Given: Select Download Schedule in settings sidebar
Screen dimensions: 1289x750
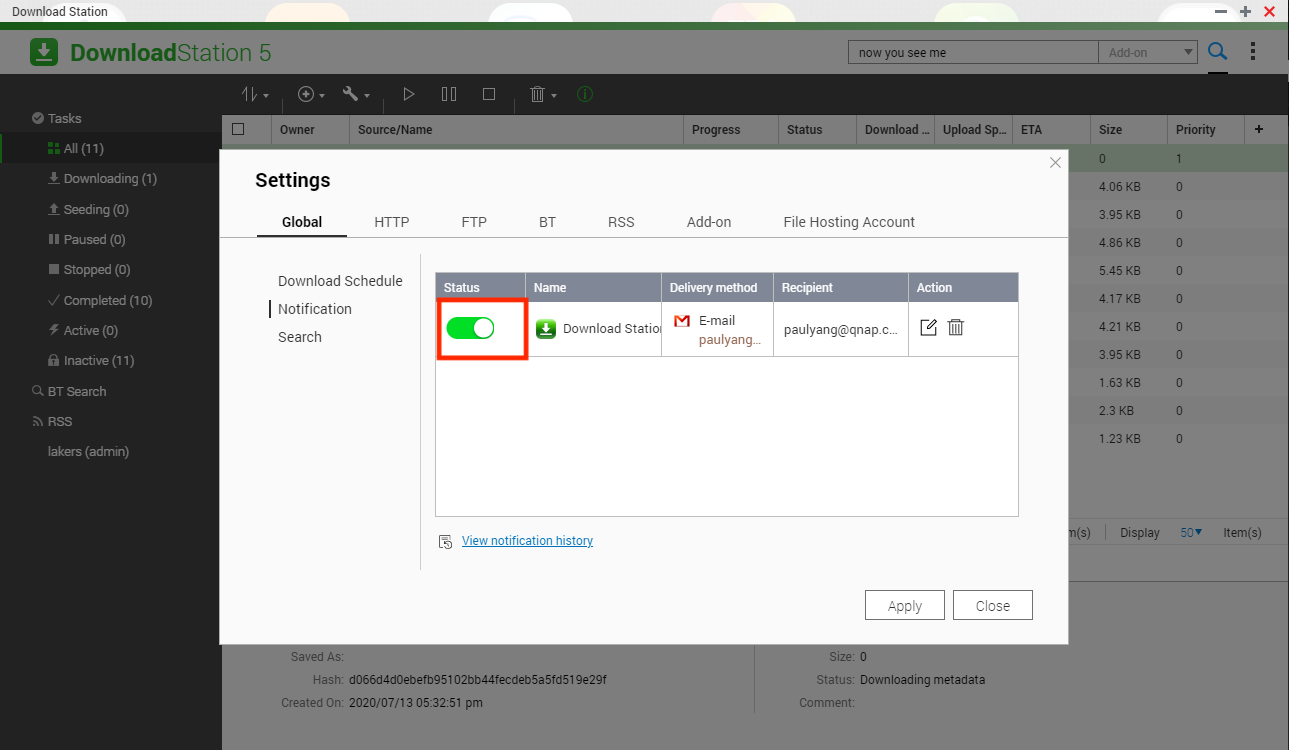Looking at the screenshot, I should (x=340, y=281).
